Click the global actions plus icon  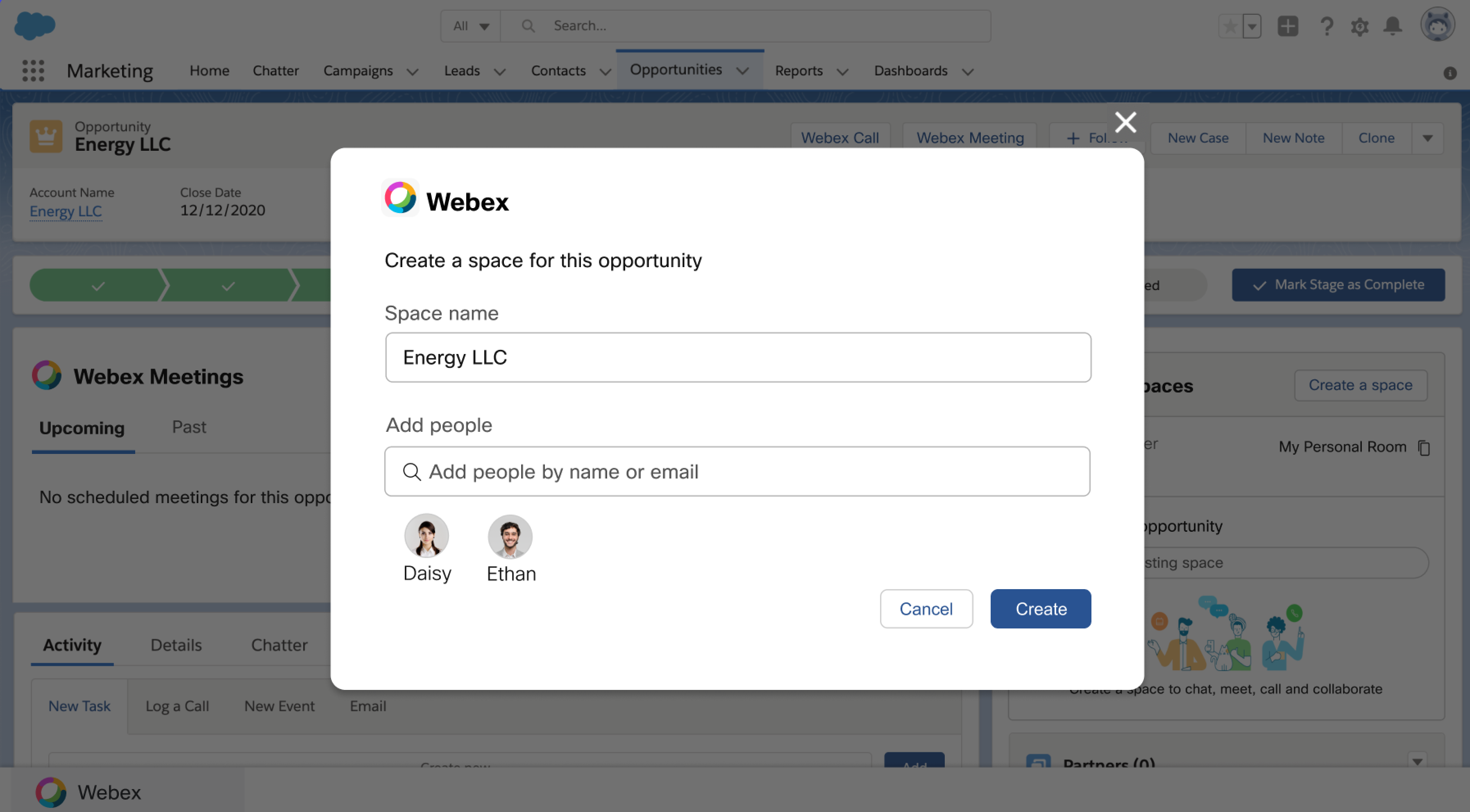(1288, 26)
